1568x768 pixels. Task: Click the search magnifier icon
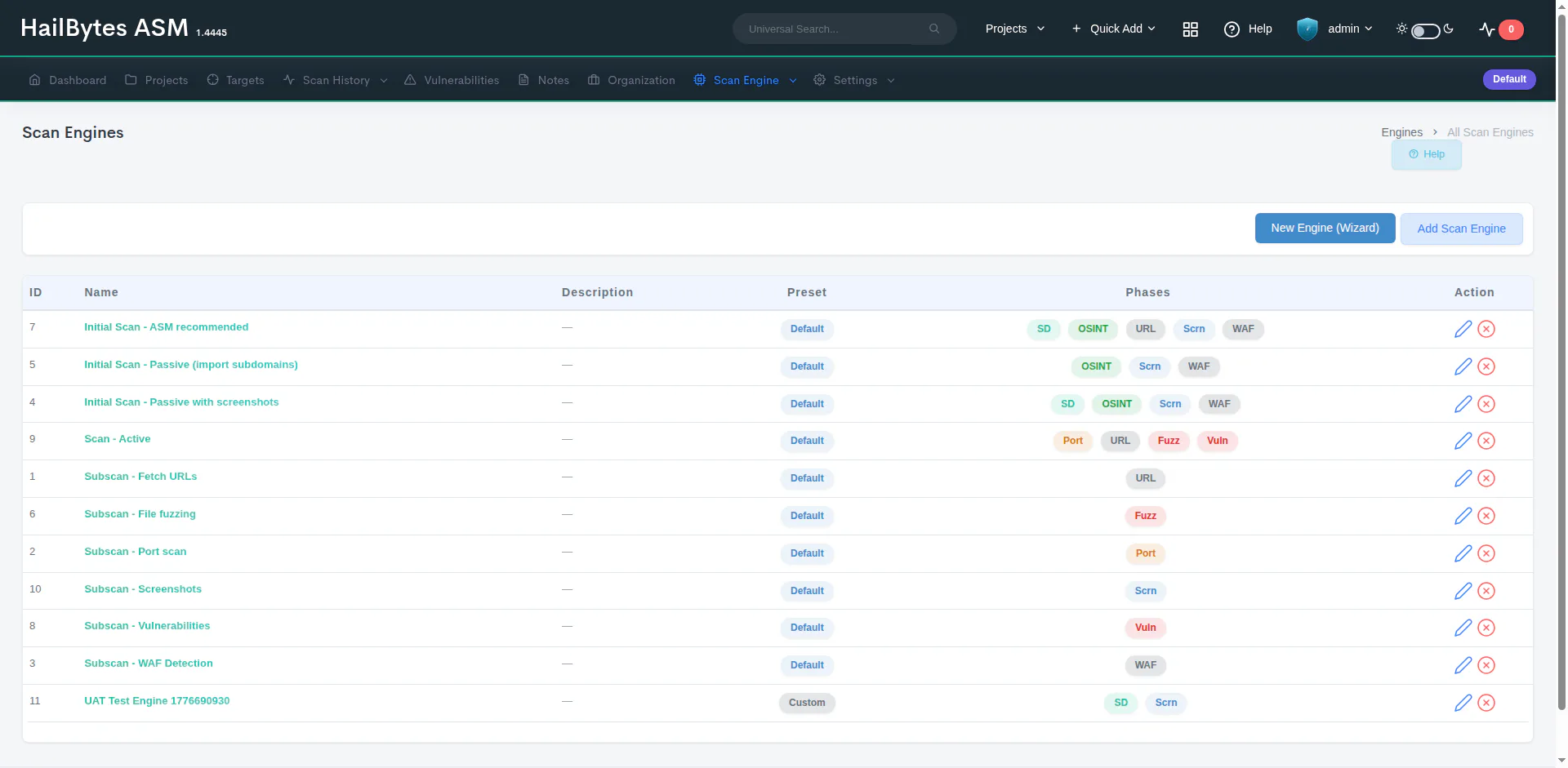[934, 29]
